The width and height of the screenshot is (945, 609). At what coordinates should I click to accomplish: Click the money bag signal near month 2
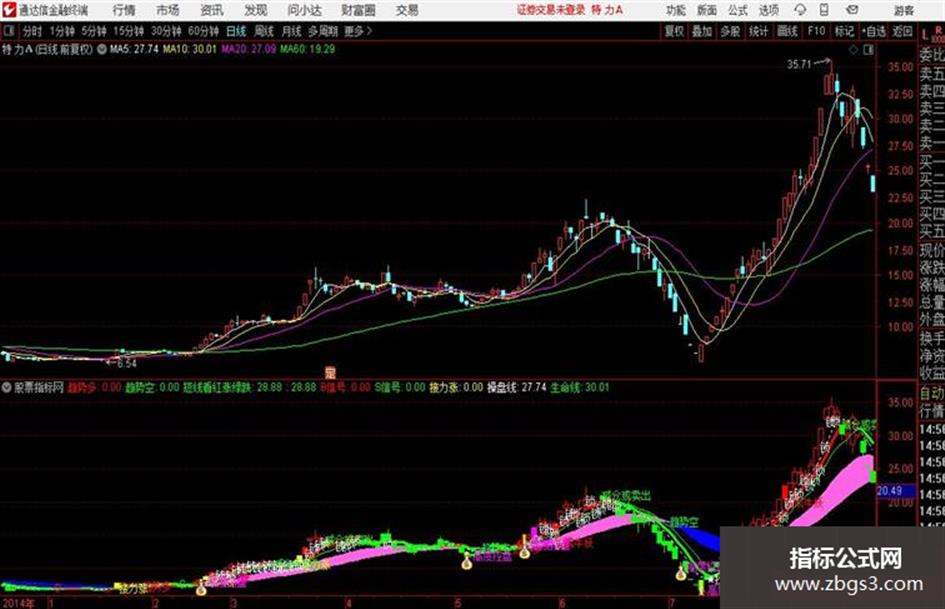(201, 589)
